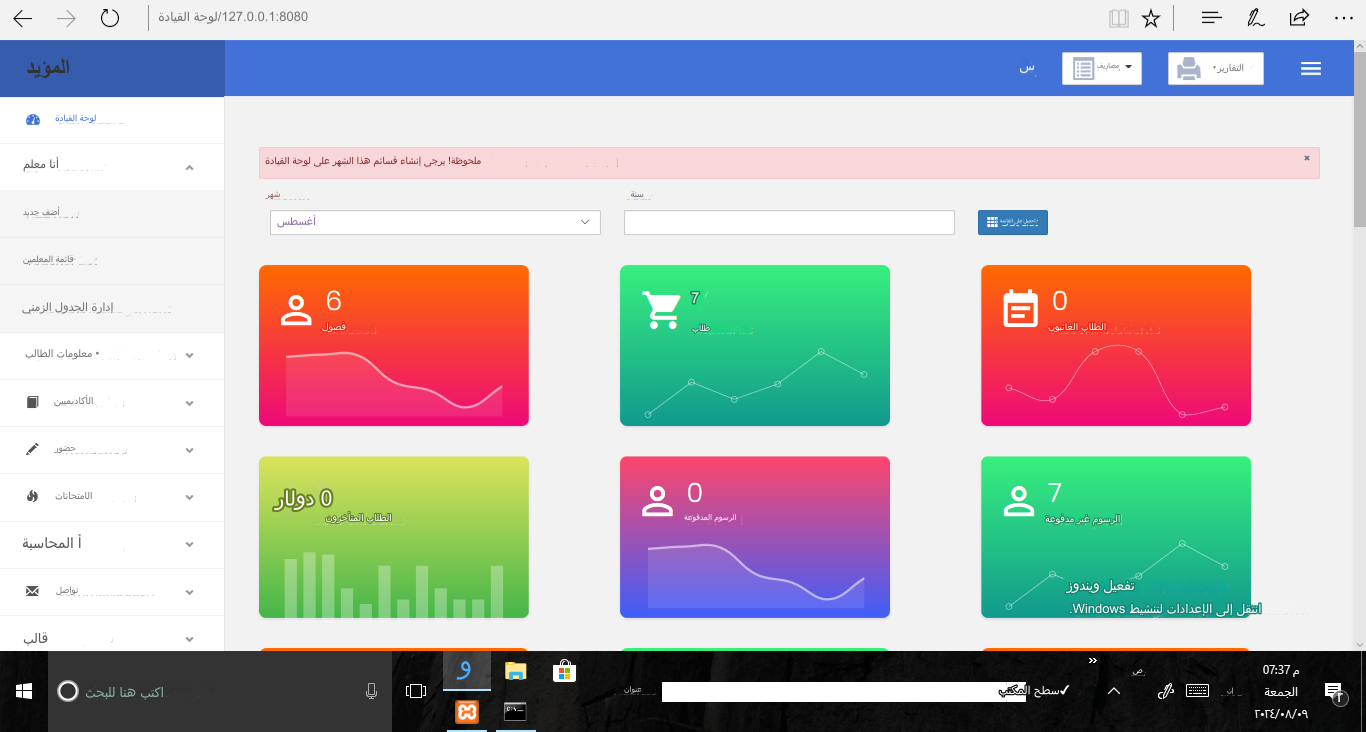
Task: Dismiss the pink notice alert banner
Action: pyautogui.click(x=1306, y=158)
